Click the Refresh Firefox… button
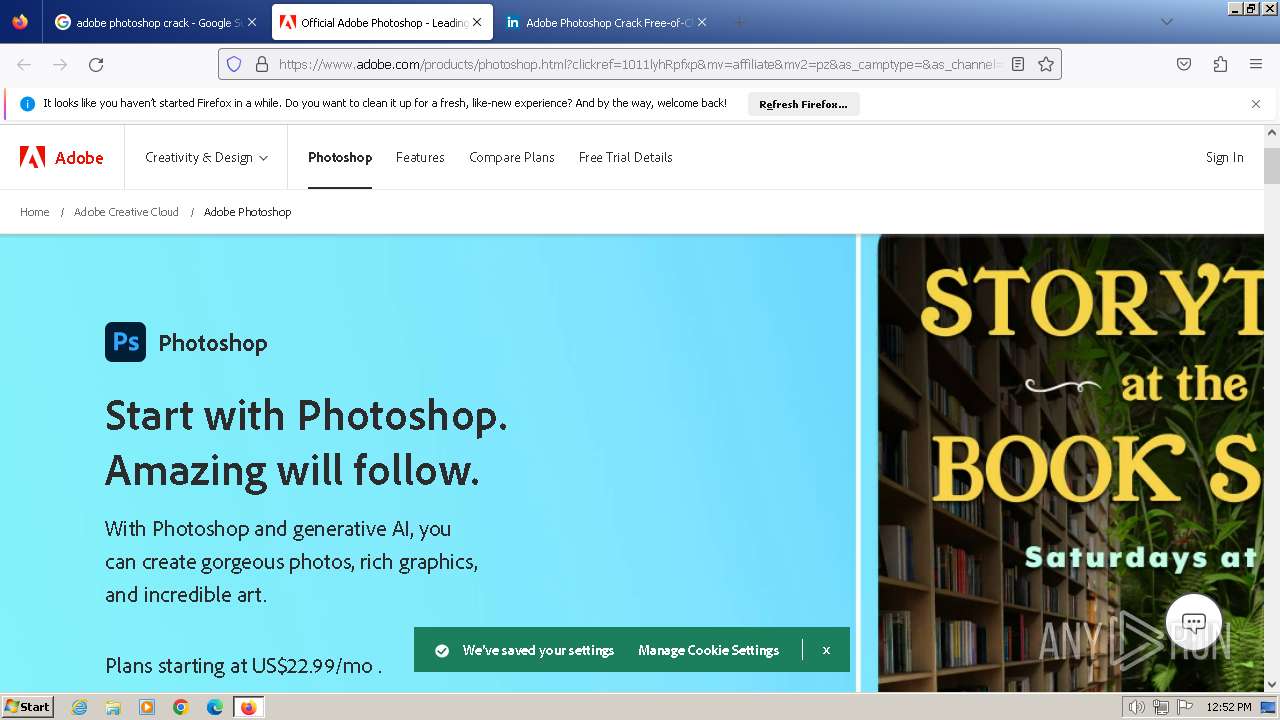 pos(803,104)
